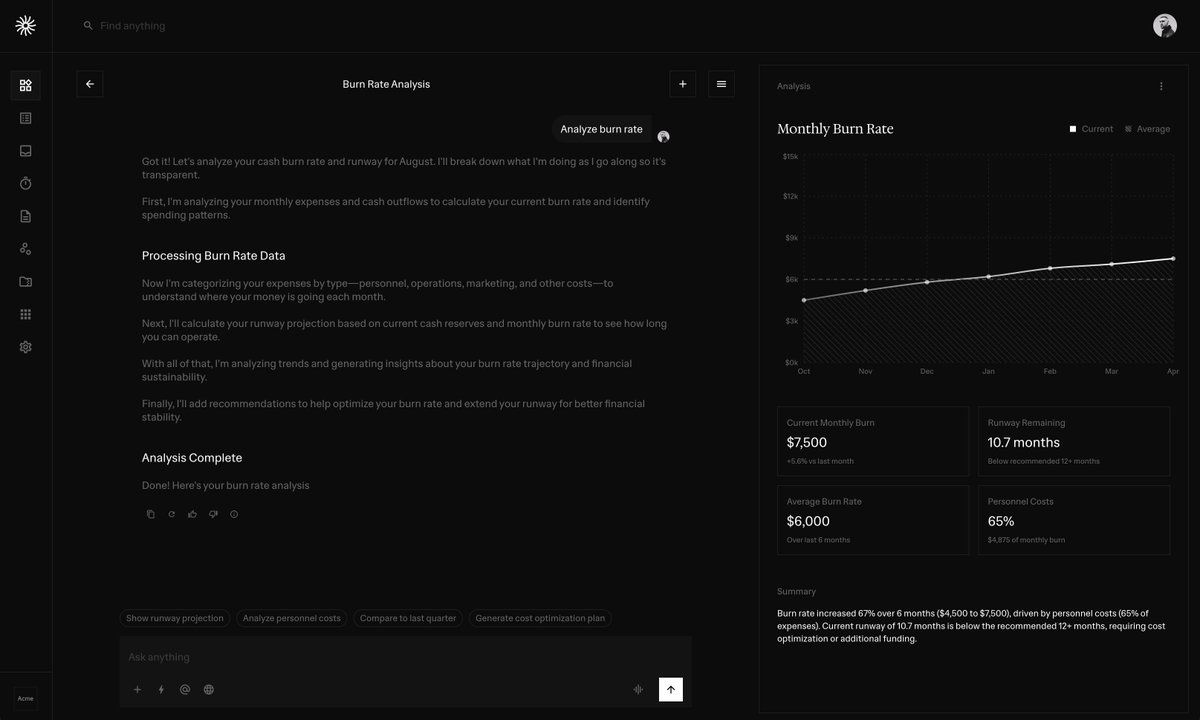Add attachment with plus icon in composer
1200x720 pixels.
137,689
